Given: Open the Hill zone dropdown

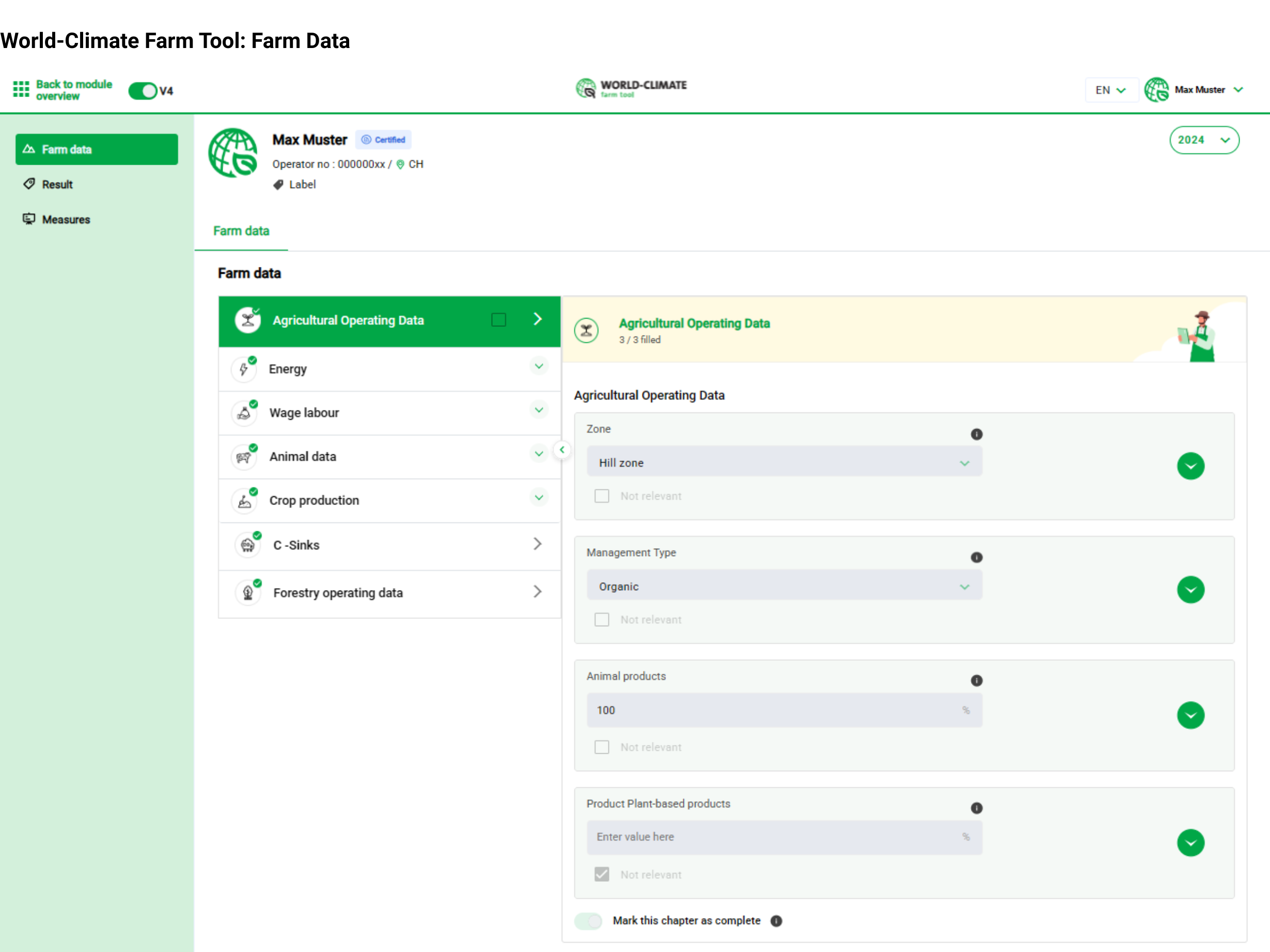Looking at the screenshot, I should (x=783, y=463).
